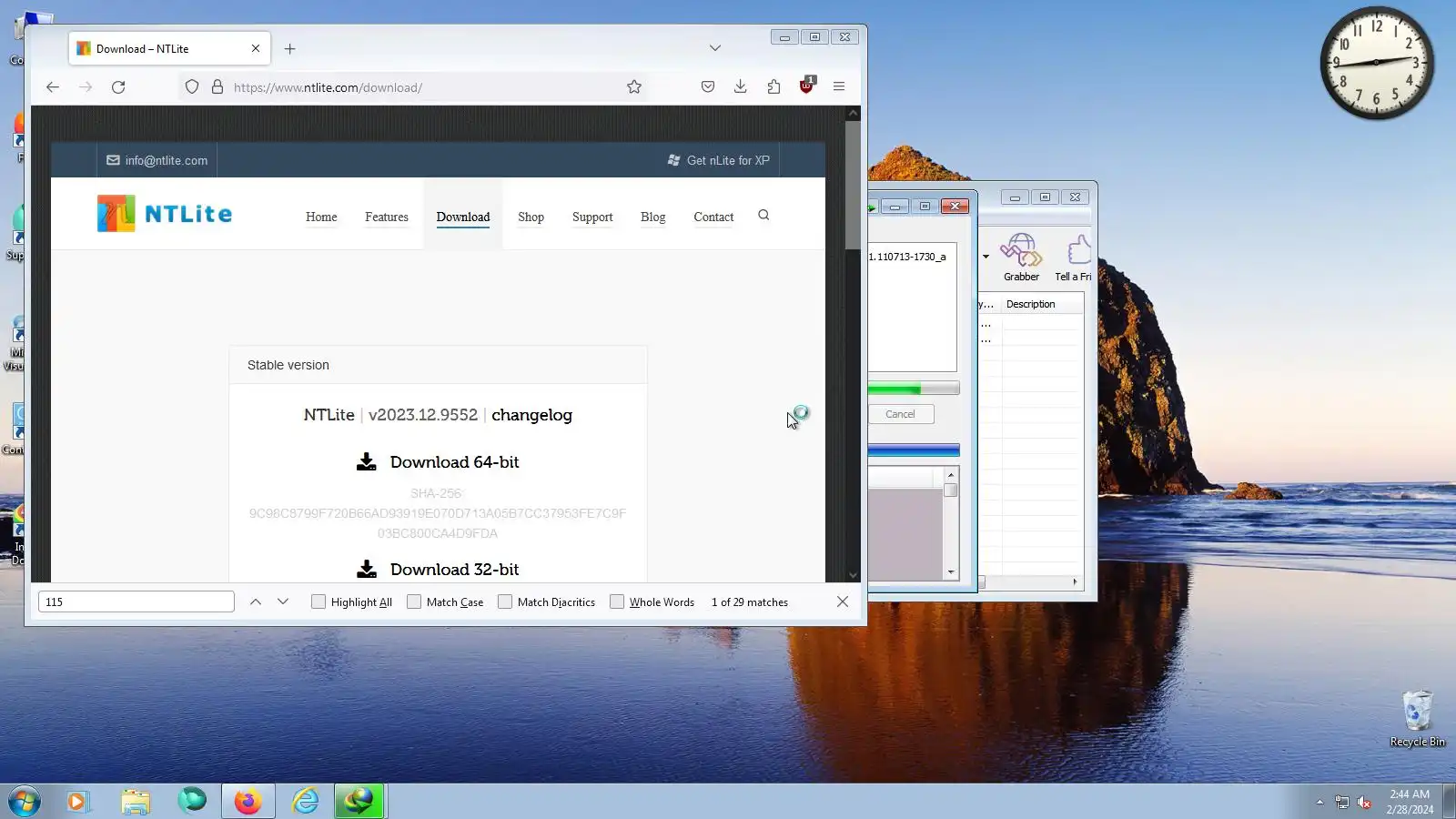The image size is (1456, 819).
Task: Click the NTLite logo
Action: (x=165, y=214)
